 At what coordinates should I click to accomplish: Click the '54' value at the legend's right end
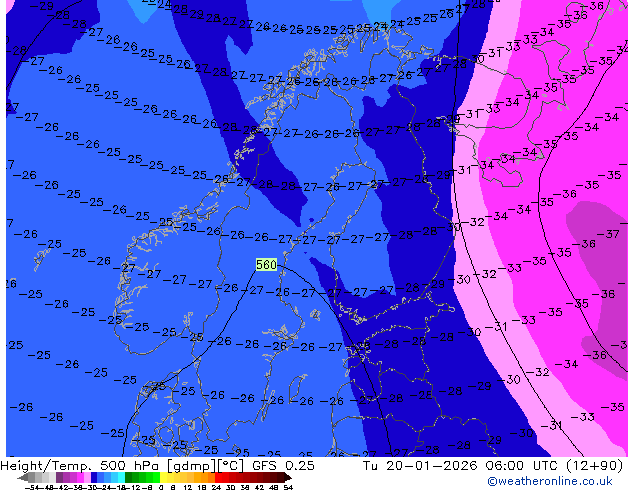[x=288, y=487]
